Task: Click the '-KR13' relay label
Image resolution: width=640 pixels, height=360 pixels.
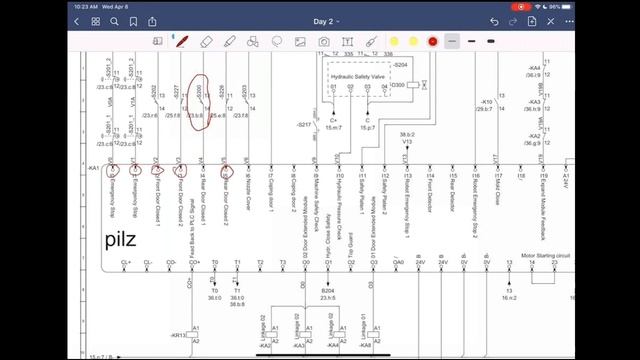Action: pyautogui.click(x=178, y=335)
